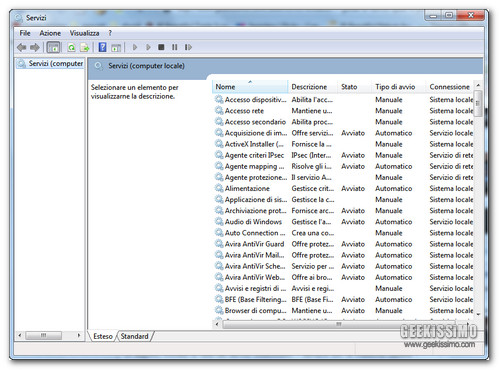Select the Auto Connection service
This screenshot has height=370, width=499.
point(344,233)
